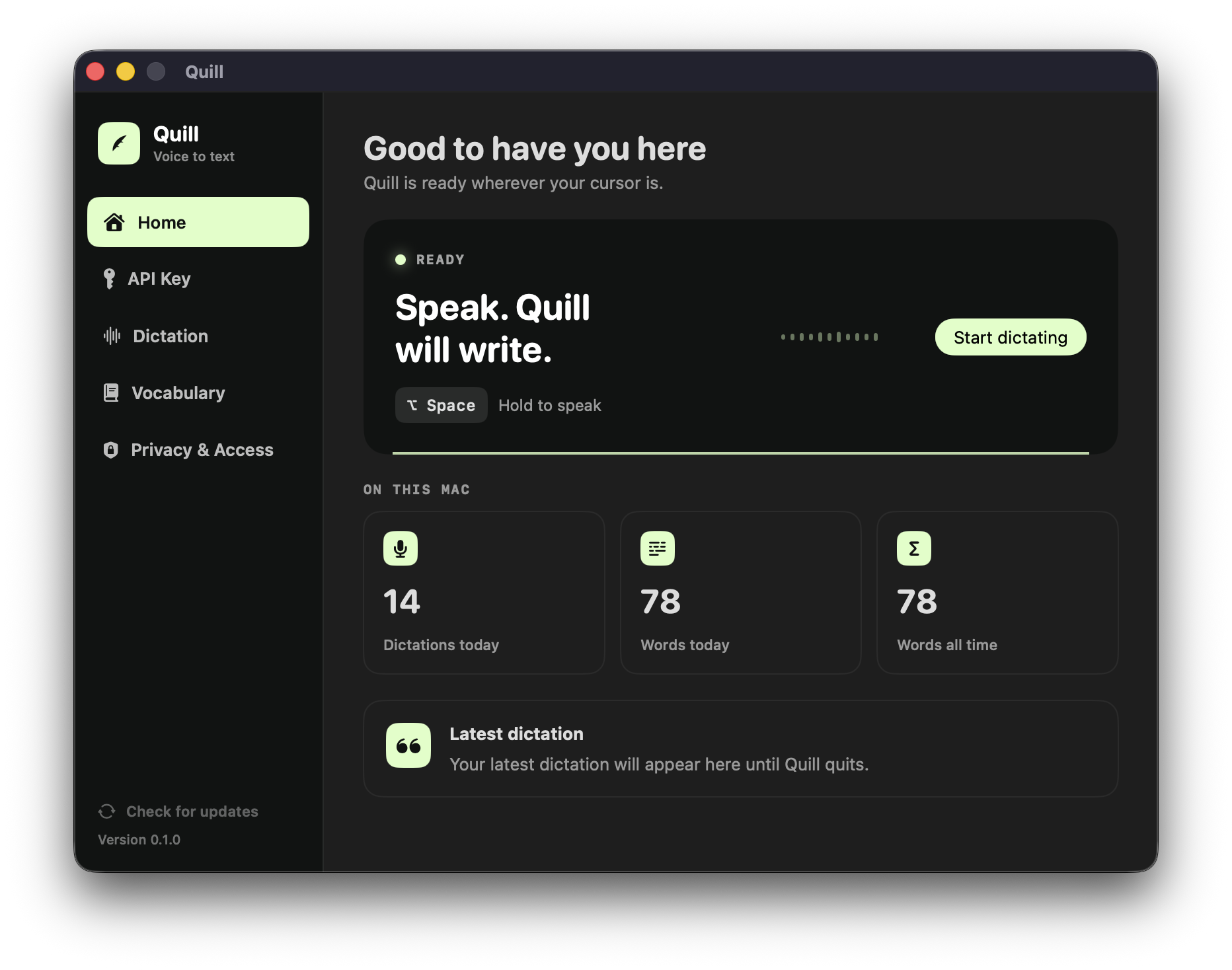1232x970 pixels.
Task: Click the audio level dots indicator
Action: coord(829,337)
